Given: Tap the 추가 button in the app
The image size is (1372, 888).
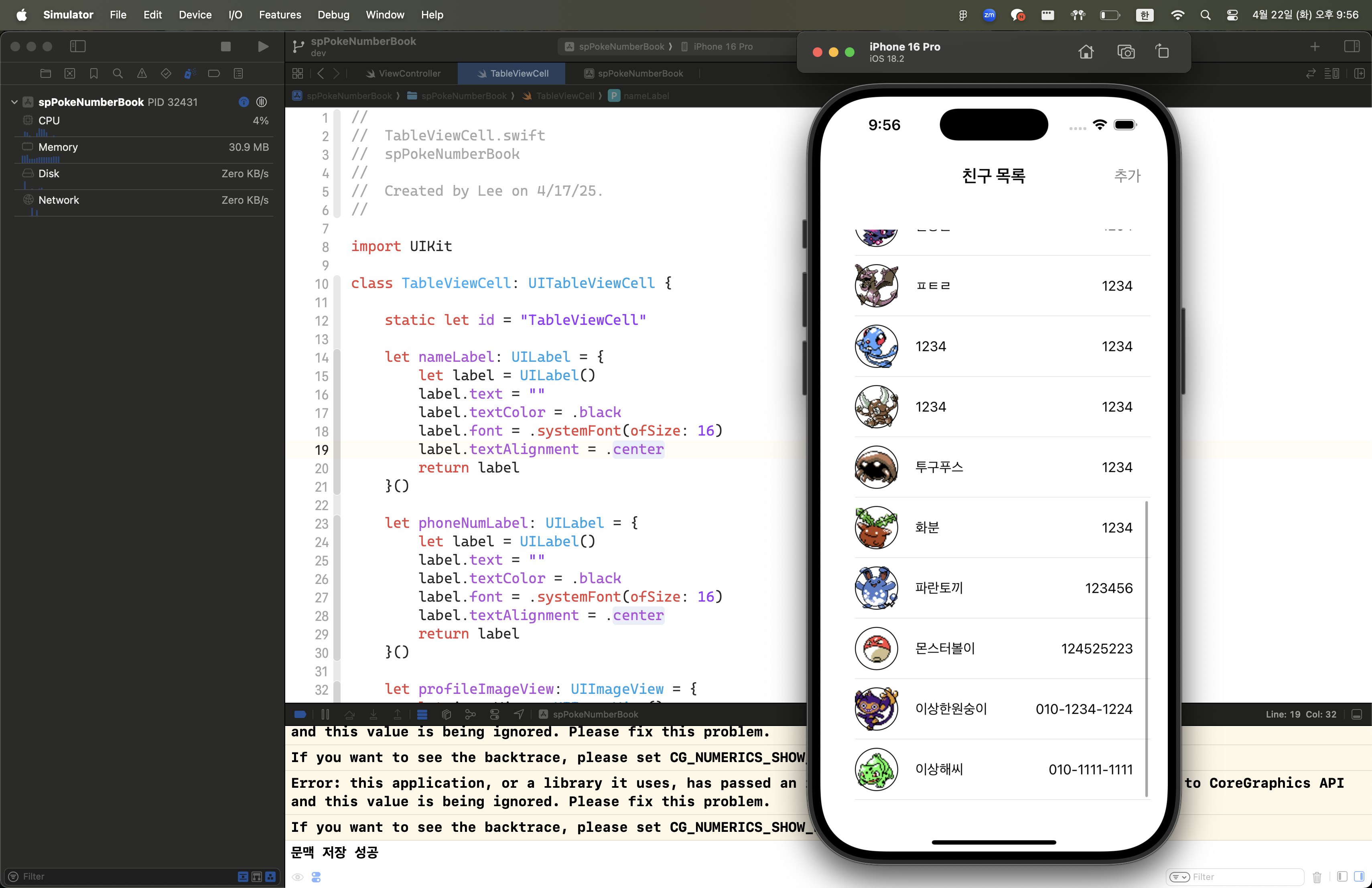Looking at the screenshot, I should click(x=1126, y=175).
